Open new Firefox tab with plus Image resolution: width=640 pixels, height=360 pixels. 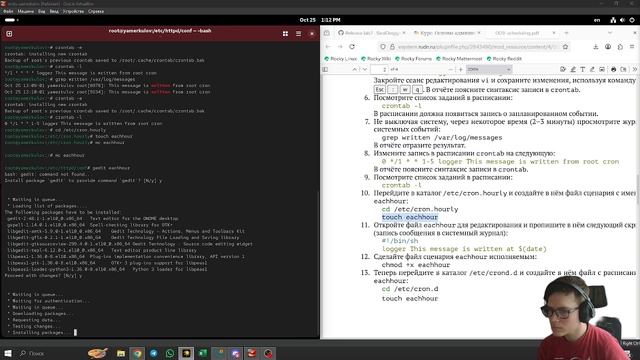coord(566,33)
